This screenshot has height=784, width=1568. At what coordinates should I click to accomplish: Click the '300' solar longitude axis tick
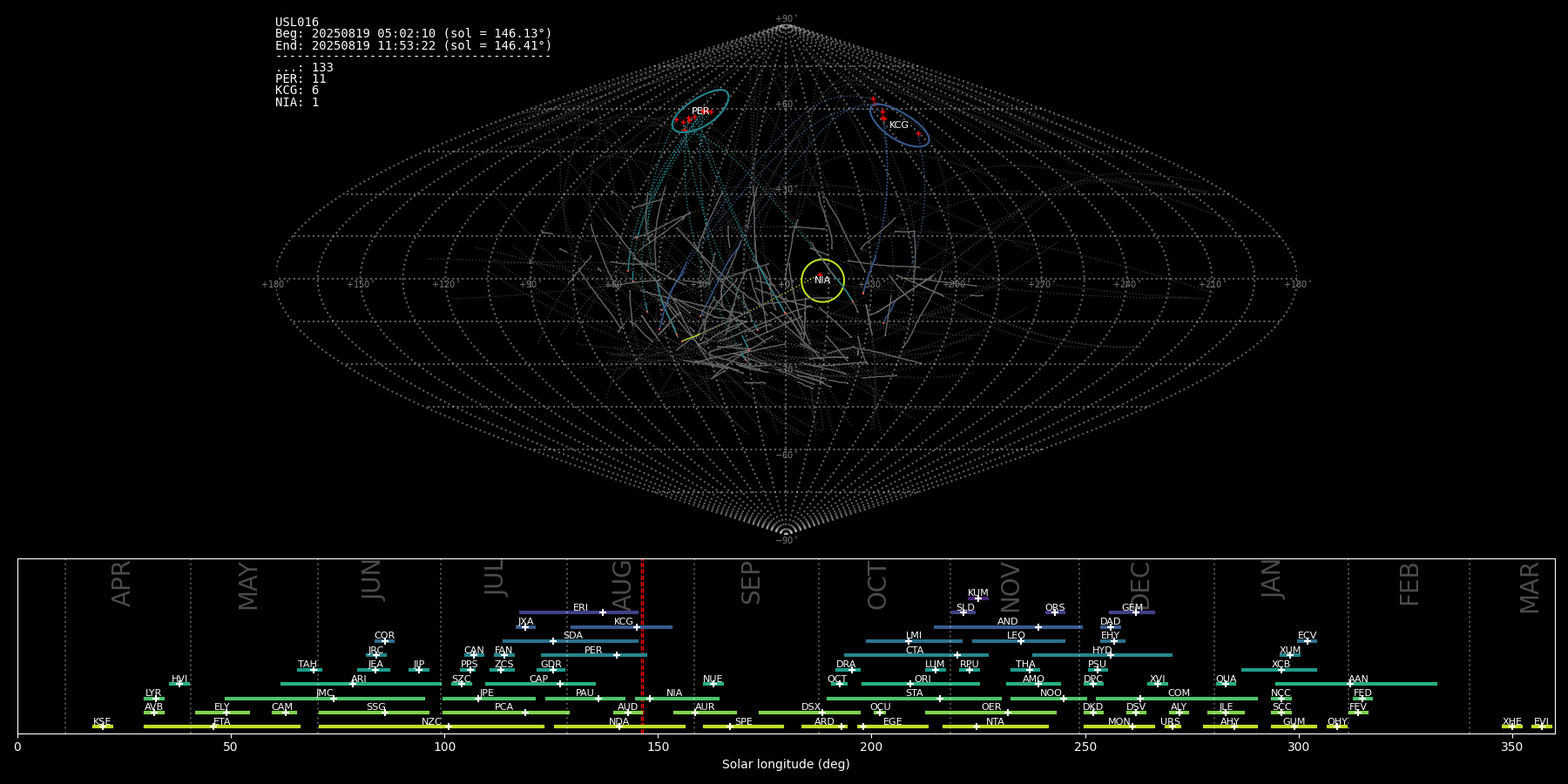[1298, 747]
